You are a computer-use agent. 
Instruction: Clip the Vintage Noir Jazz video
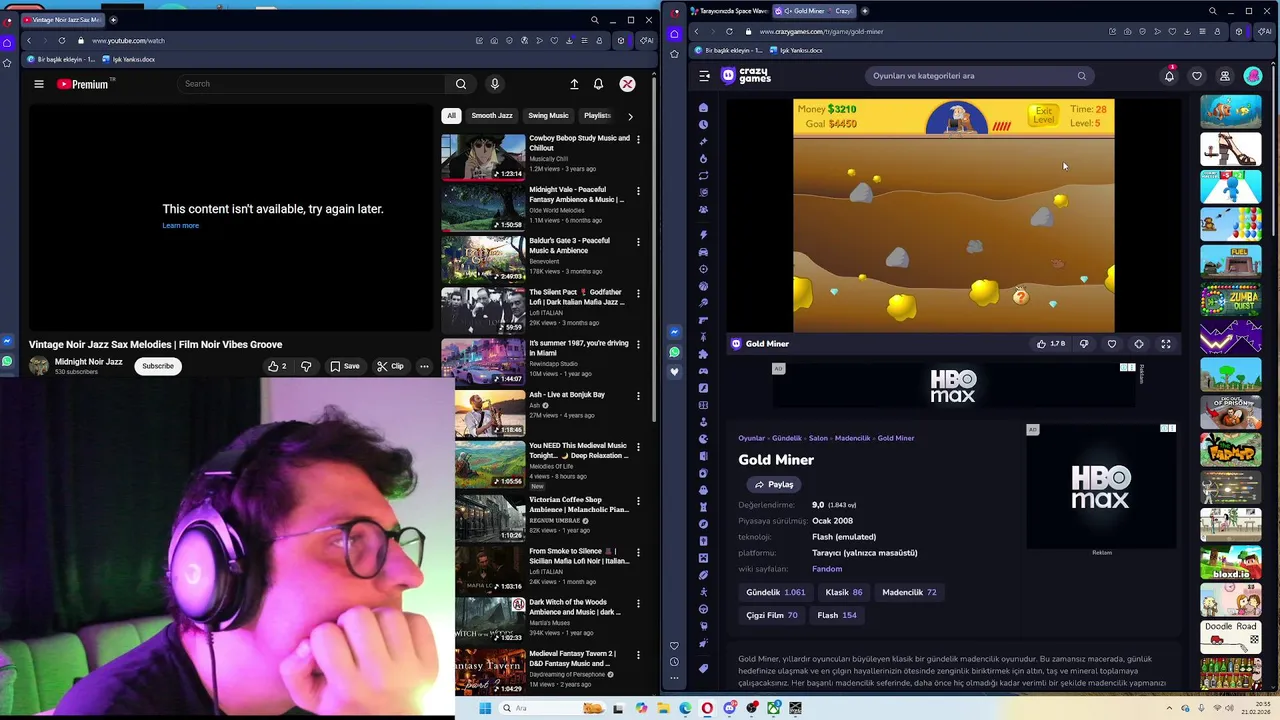pyautogui.click(x=390, y=366)
